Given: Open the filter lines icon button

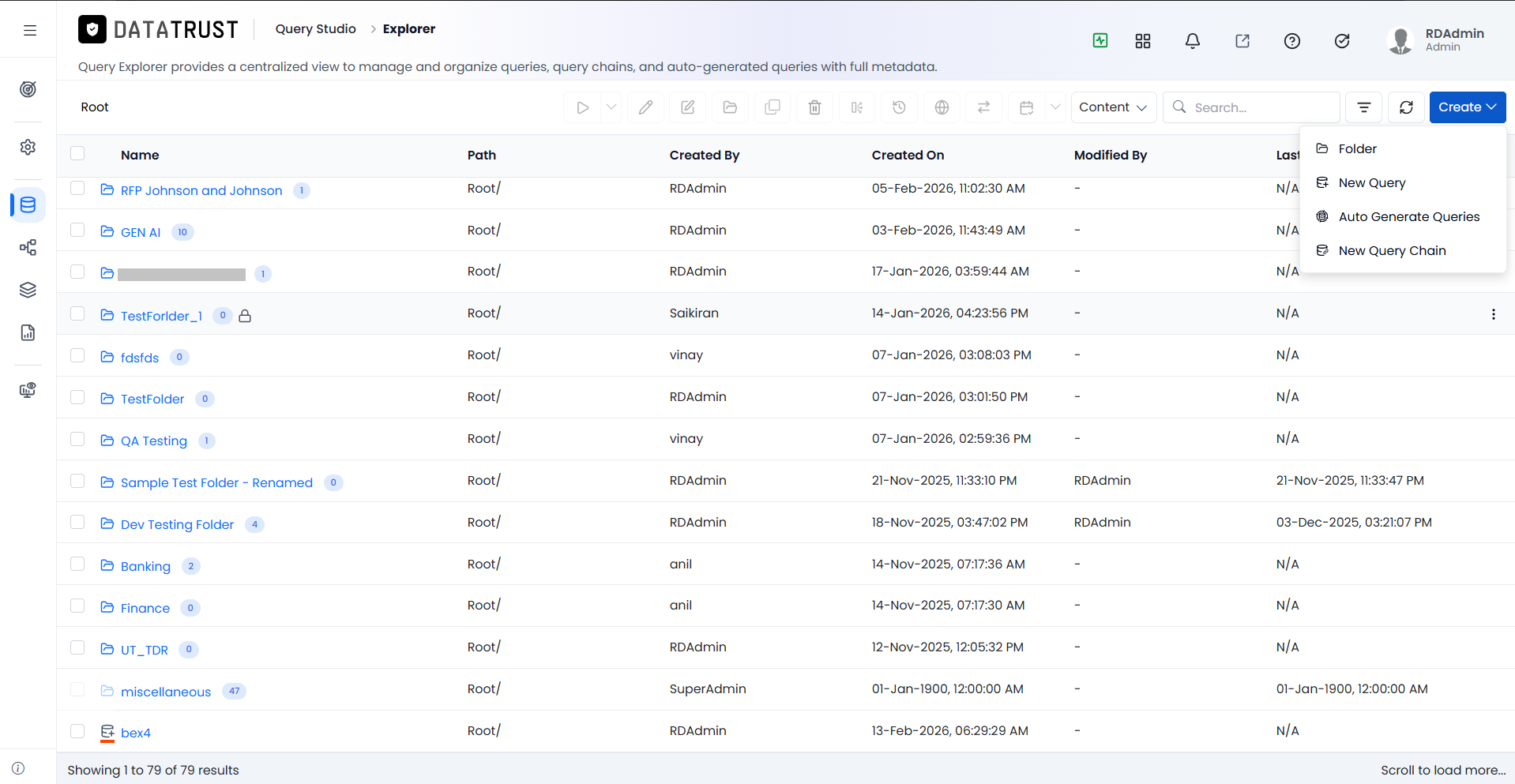Looking at the screenshot, I should pos(1364,107).
